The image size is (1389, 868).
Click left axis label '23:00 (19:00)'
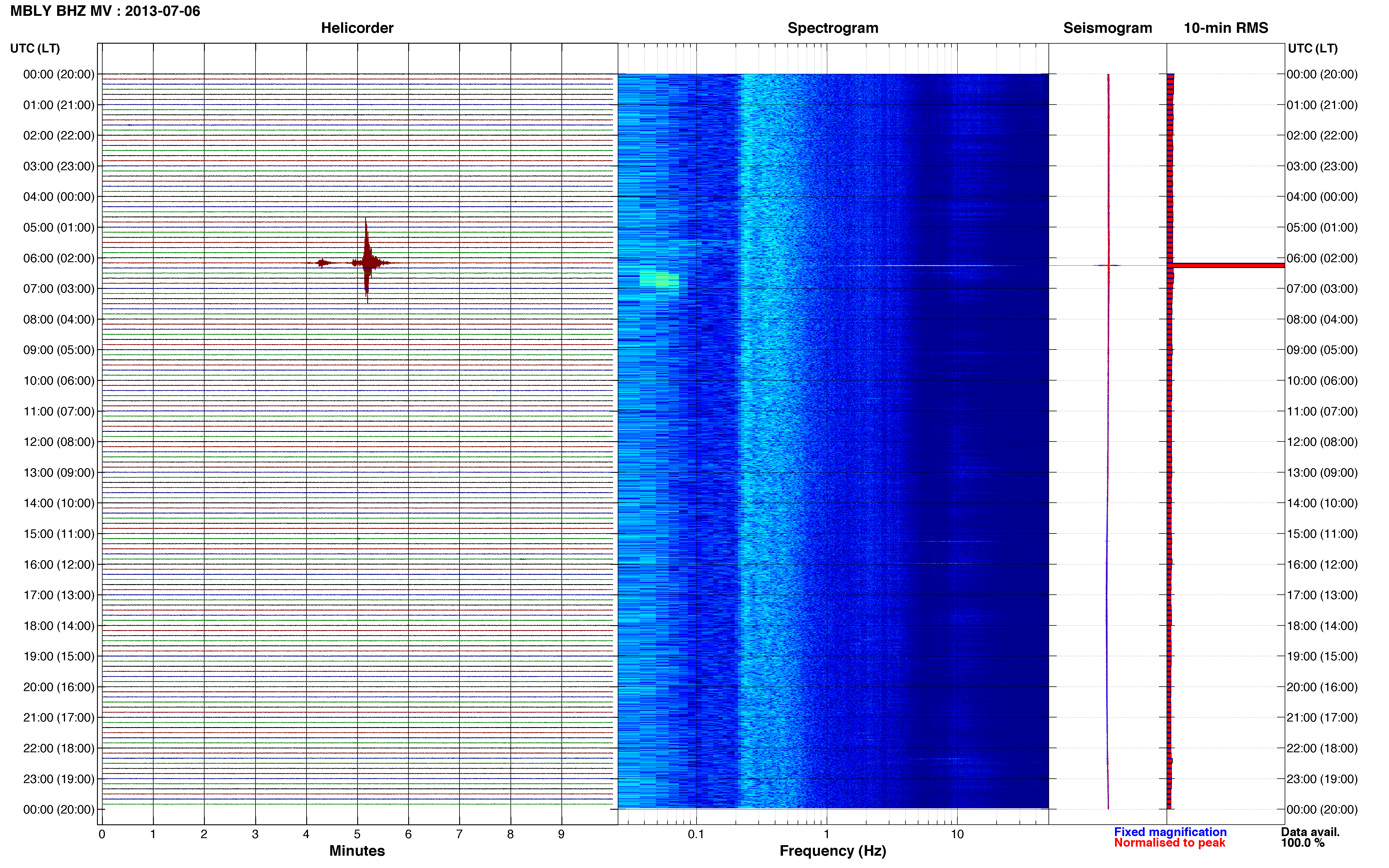[59, 779]
